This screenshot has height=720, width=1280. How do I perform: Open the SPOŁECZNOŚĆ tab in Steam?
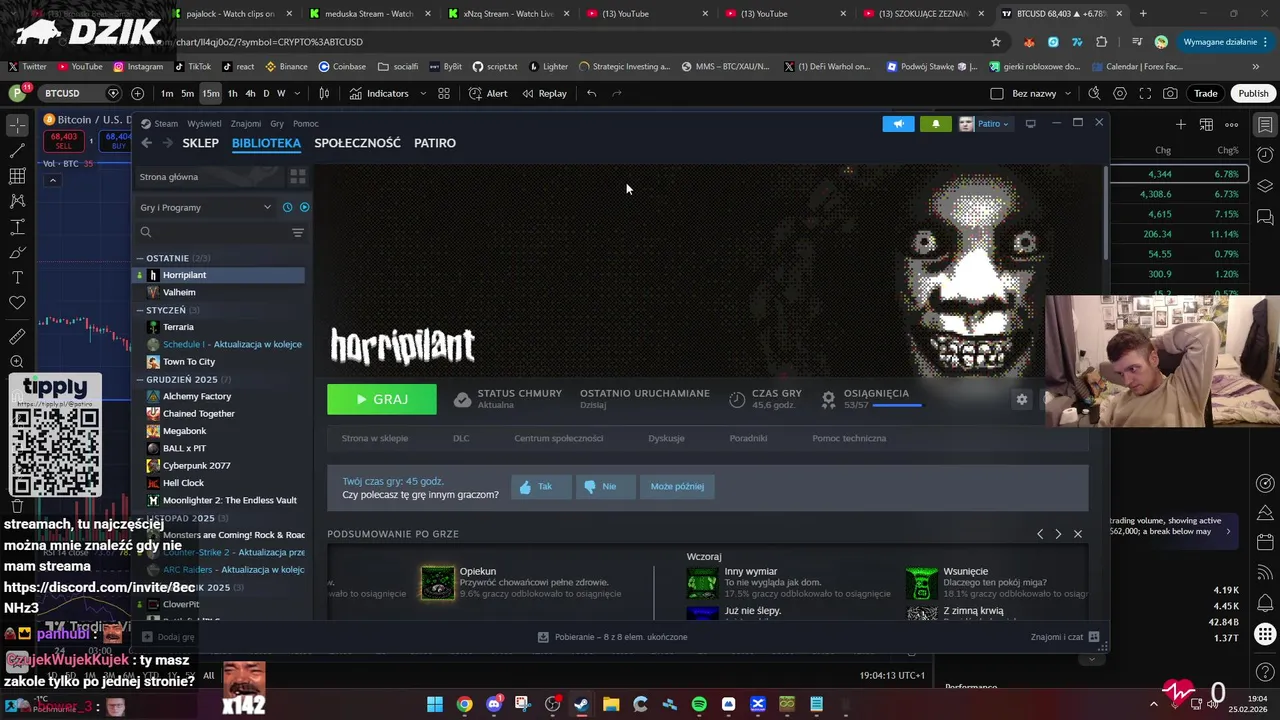(x=357, y=143)
